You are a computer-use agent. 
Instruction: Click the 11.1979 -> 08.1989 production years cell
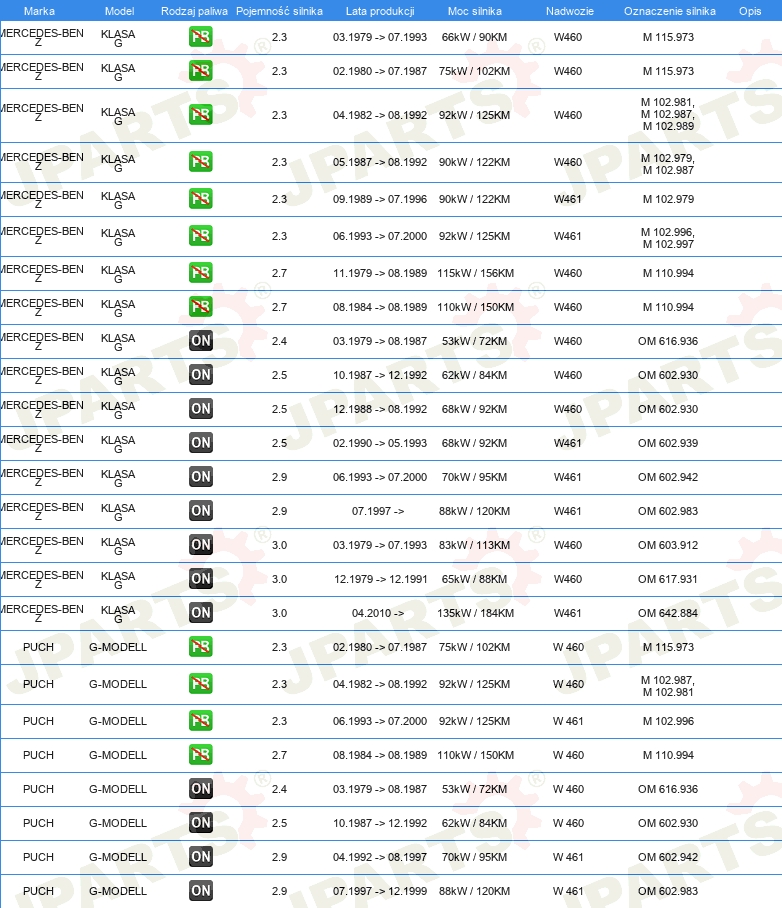tap(380, 273)
